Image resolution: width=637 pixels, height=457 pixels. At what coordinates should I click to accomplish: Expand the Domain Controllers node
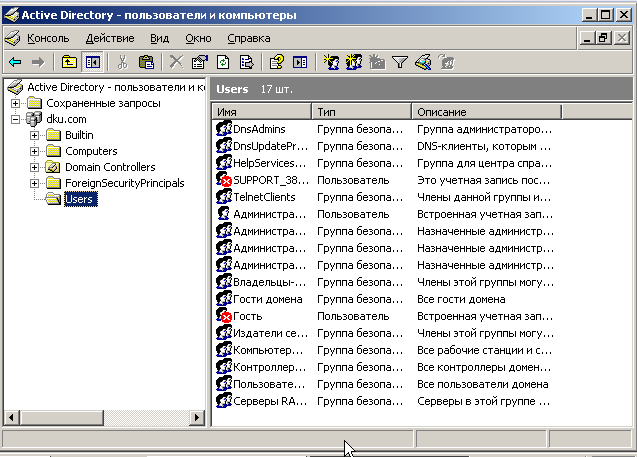tap(35, 167)
